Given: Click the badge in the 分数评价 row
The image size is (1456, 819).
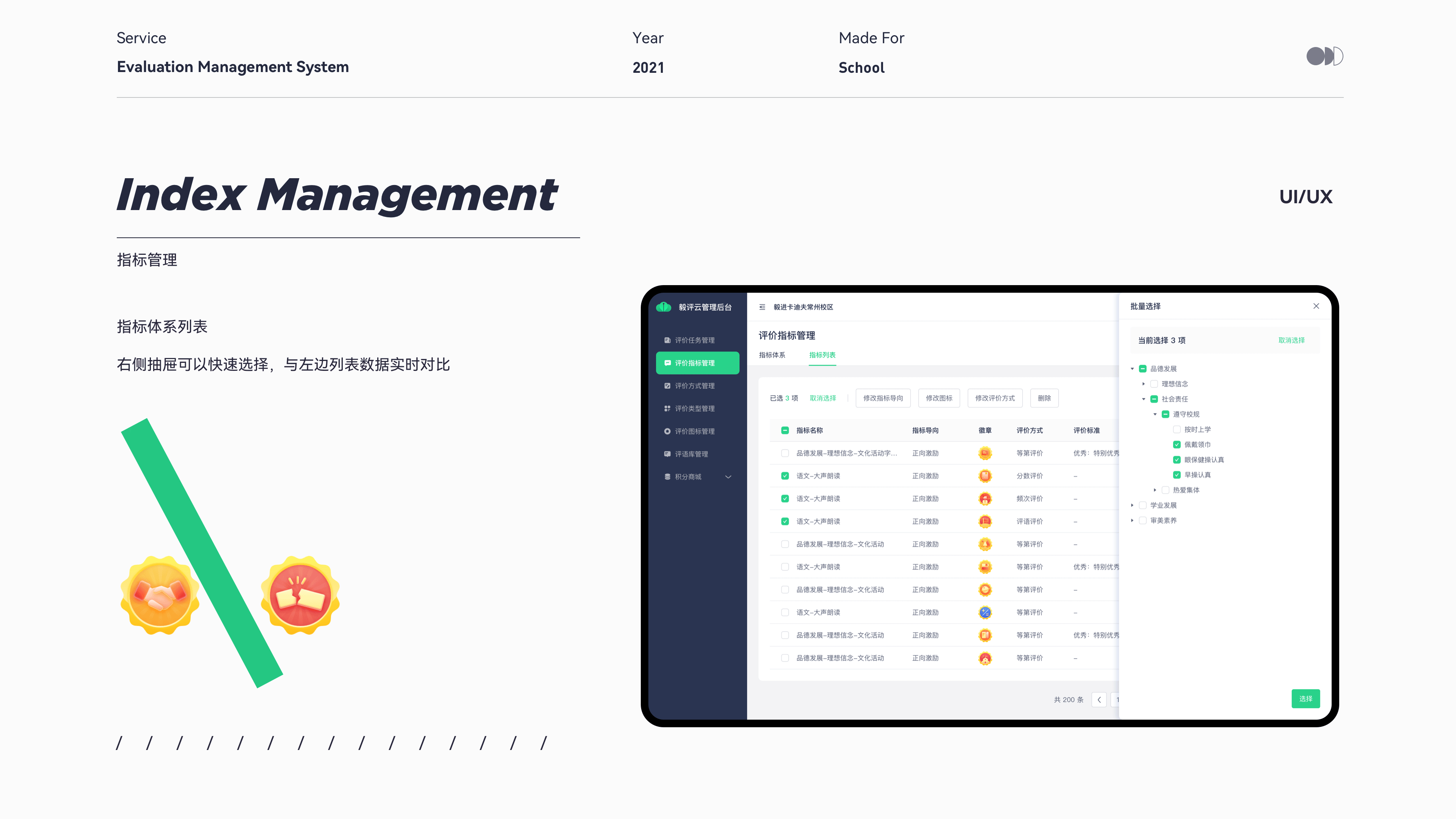Looking at the screenshot, I should 985,476.
